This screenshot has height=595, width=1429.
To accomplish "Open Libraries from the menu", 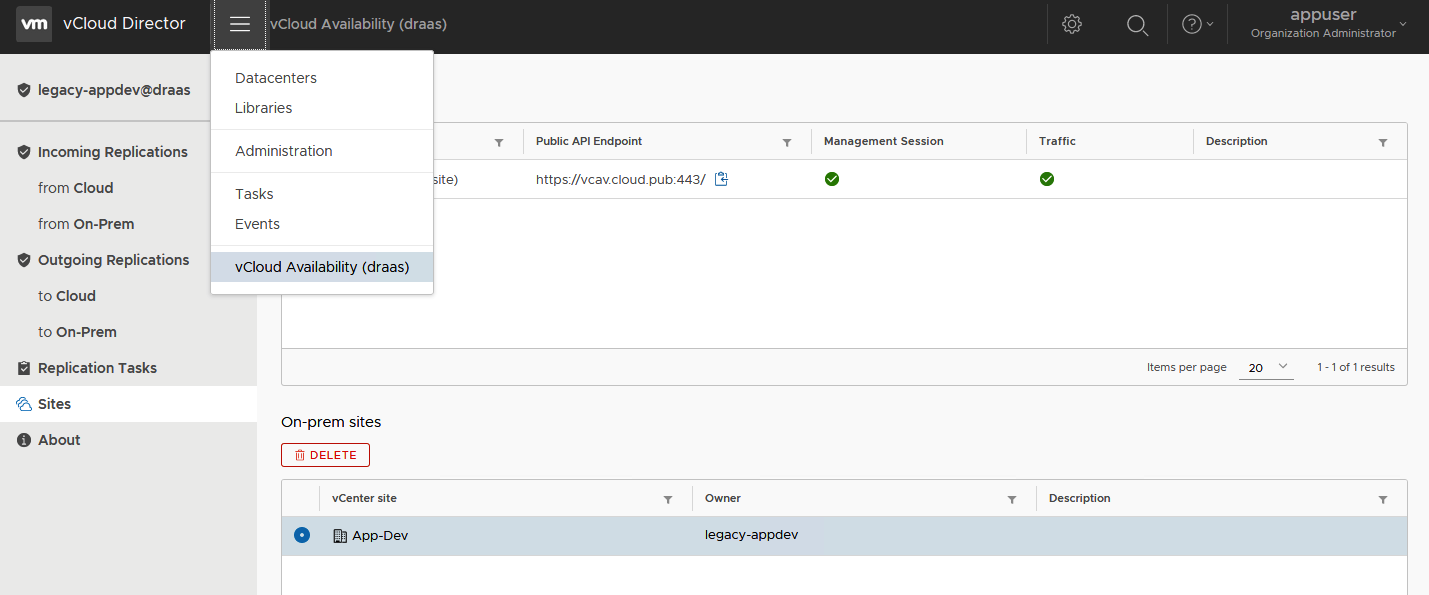I will [x=264, y=108].
